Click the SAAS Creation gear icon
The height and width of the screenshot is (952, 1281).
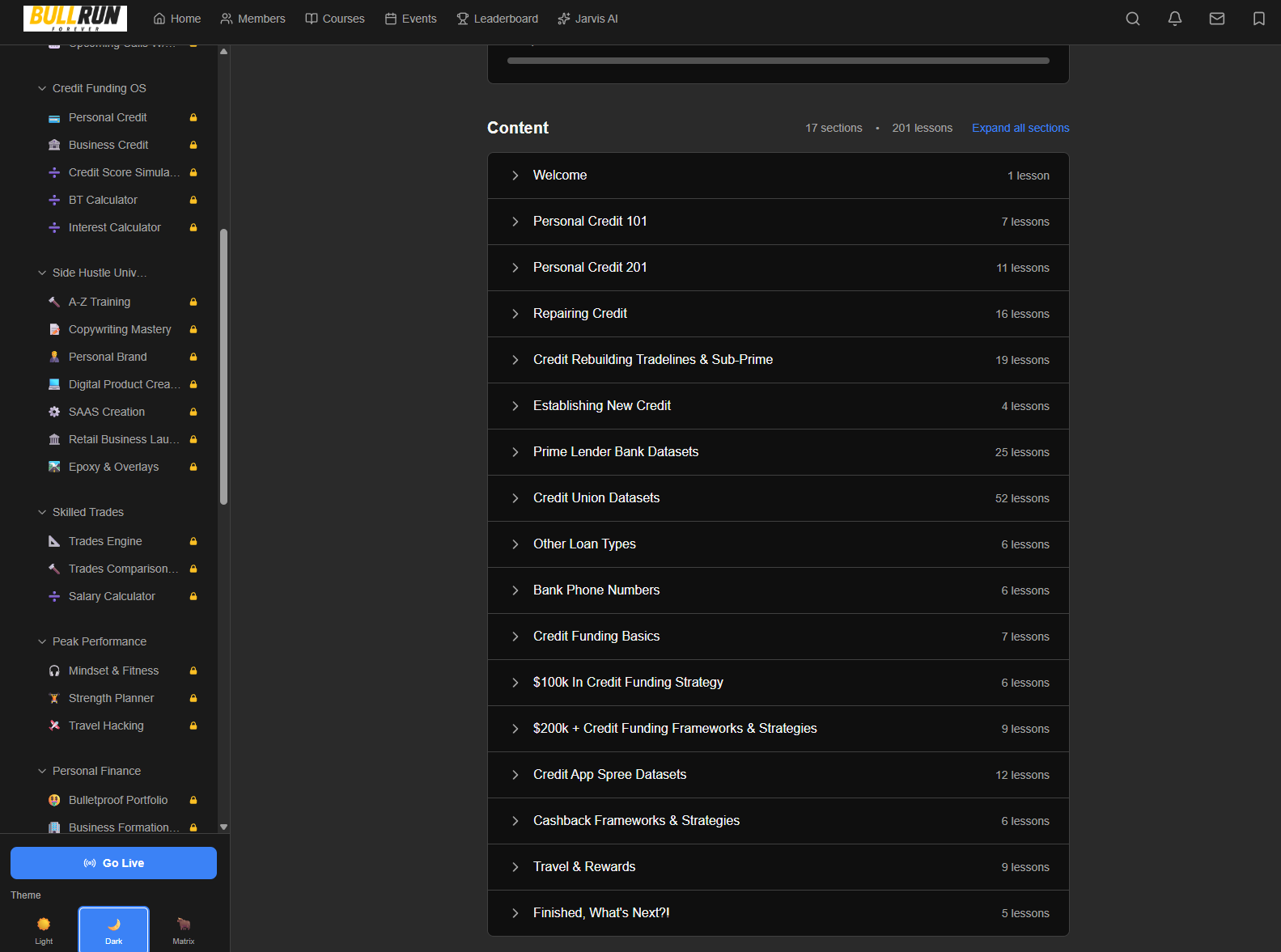[x=54, y=413]
